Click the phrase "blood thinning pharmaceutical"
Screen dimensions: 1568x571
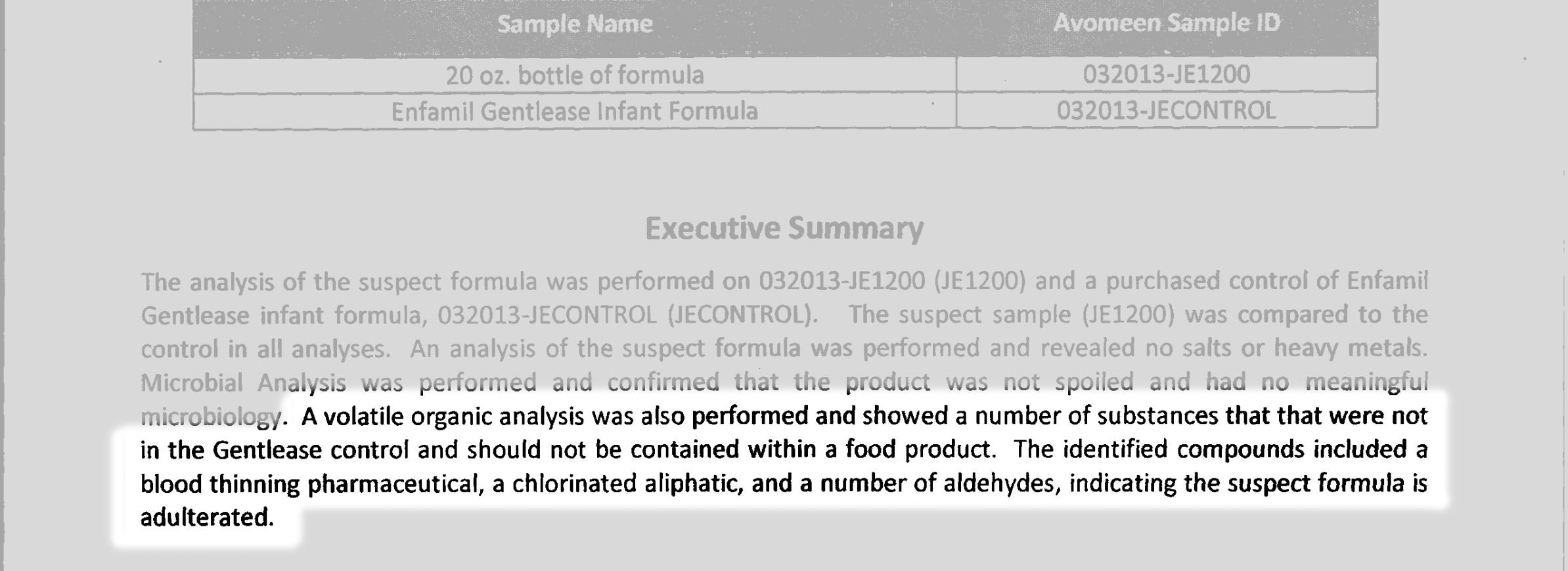309,484
